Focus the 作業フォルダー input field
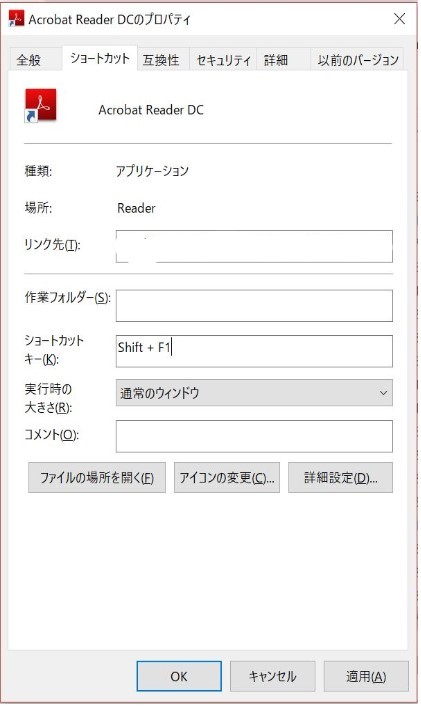 (x=254, y=306)
